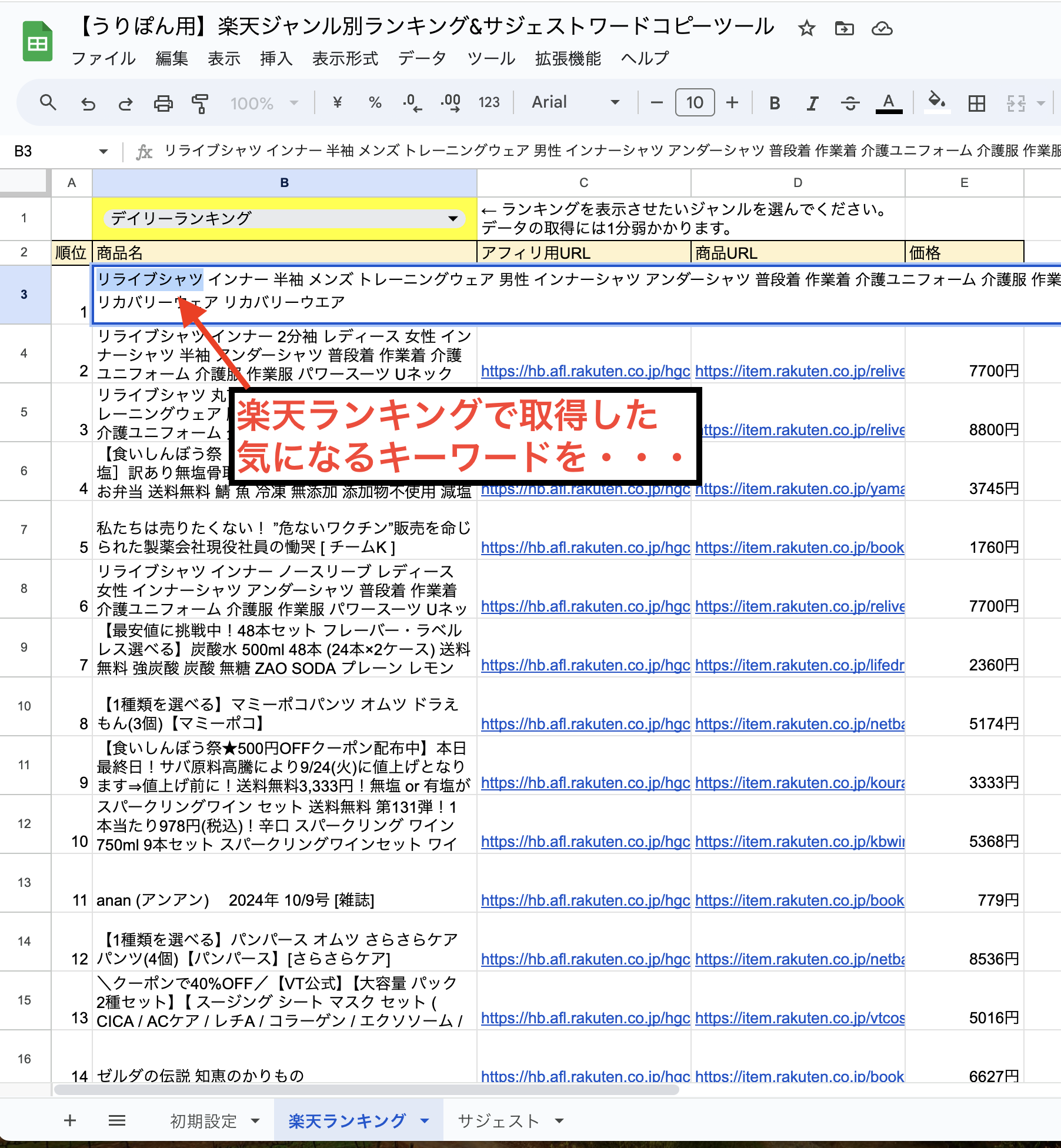Toggle bold formatting
The width and height of the screenshot is (1061, 1148).
tap(775, 104)
